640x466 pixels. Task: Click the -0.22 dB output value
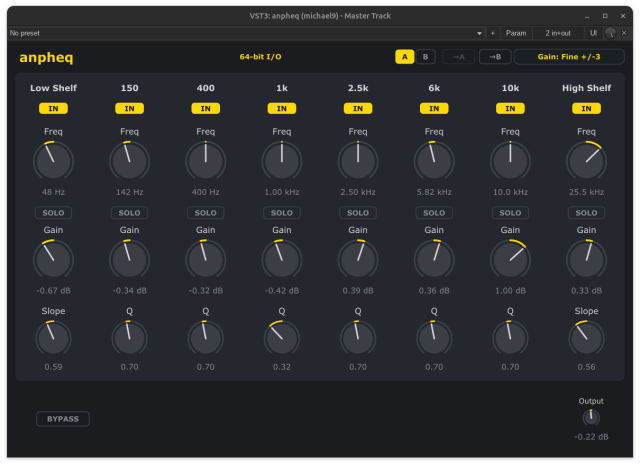(591, 437)
